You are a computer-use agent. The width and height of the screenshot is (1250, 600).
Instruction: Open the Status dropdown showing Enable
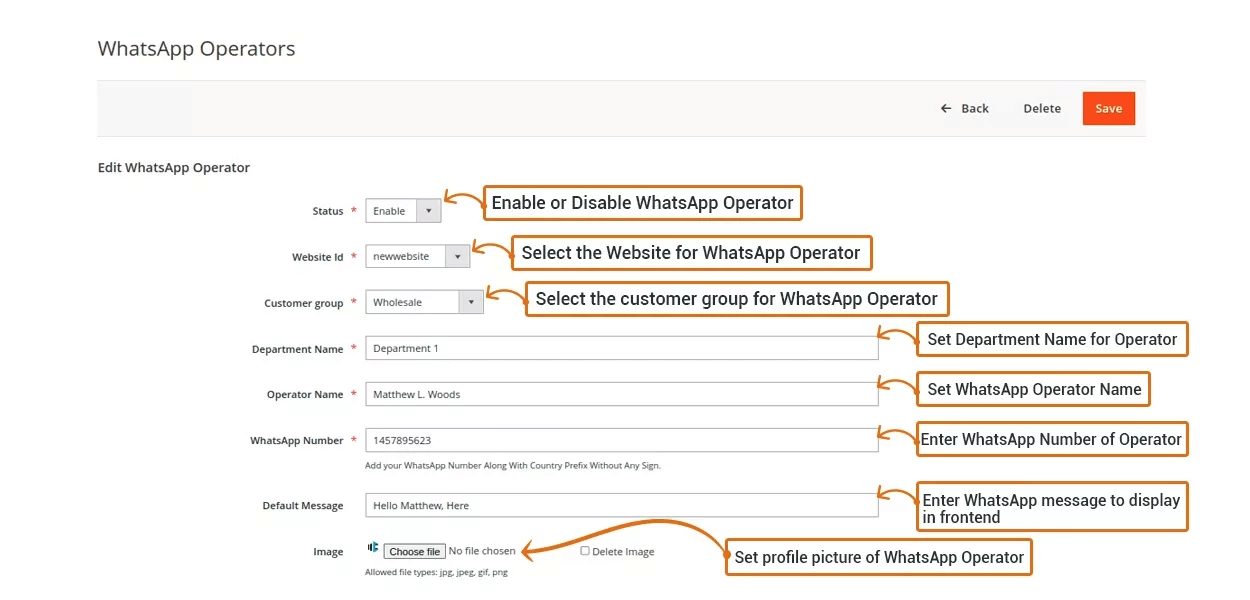click(403, 211)
